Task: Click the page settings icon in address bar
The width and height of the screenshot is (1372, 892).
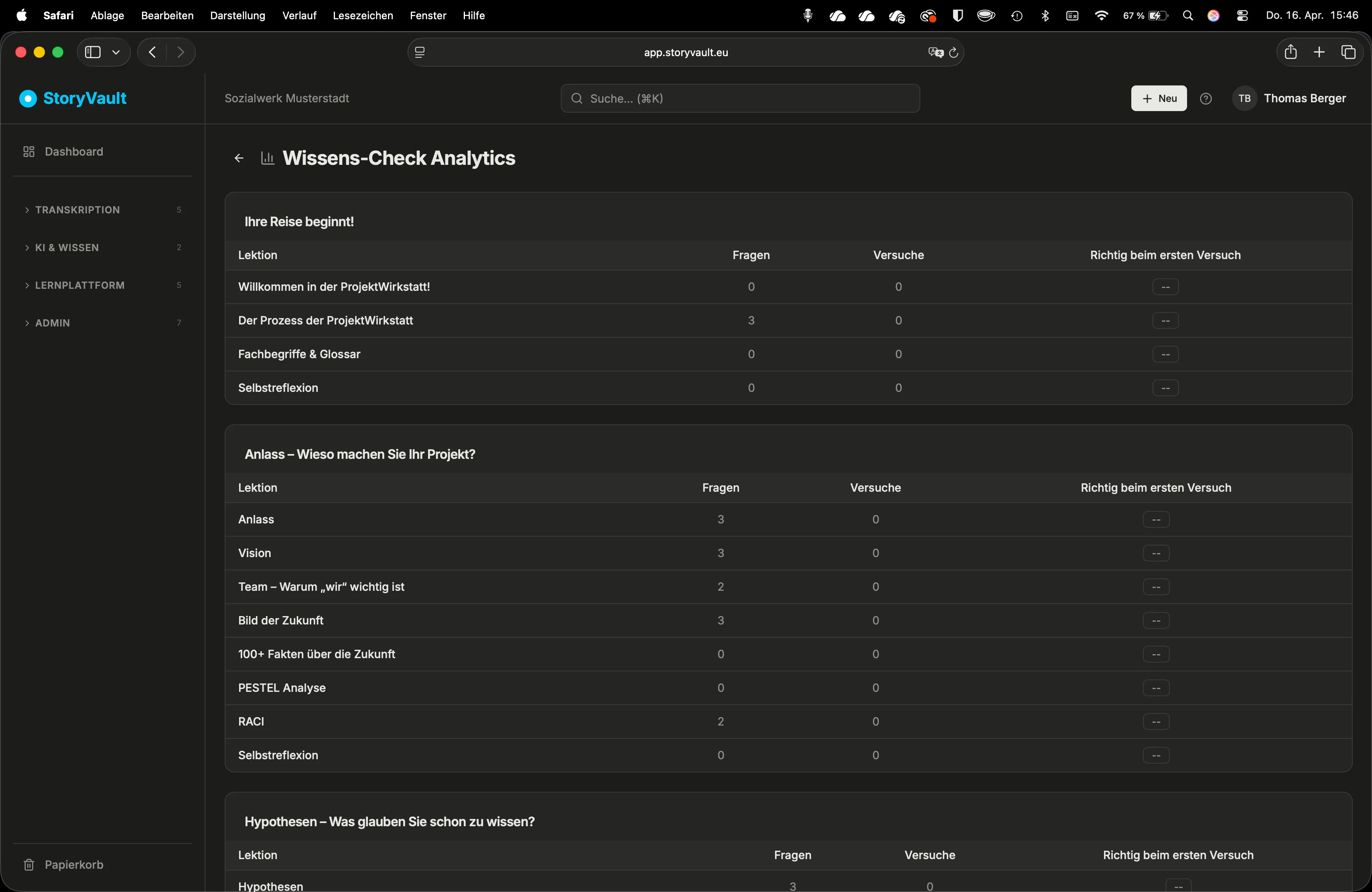Action: [420, 53]
